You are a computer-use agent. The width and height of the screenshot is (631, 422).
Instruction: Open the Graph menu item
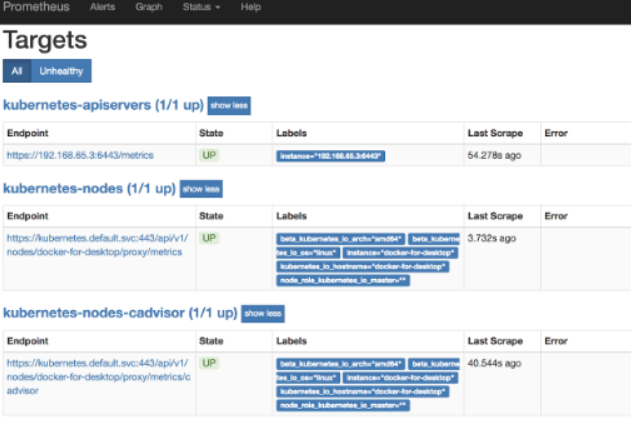pyautogui.click(x=149, y=7)
